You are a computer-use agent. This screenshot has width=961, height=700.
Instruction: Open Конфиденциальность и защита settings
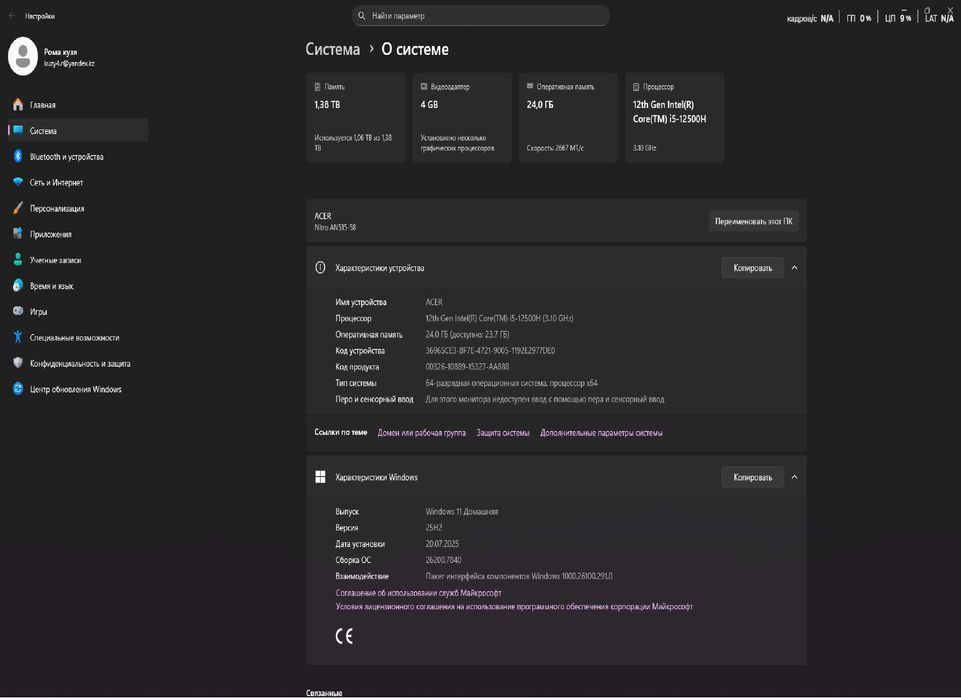[x=78, y=363]
